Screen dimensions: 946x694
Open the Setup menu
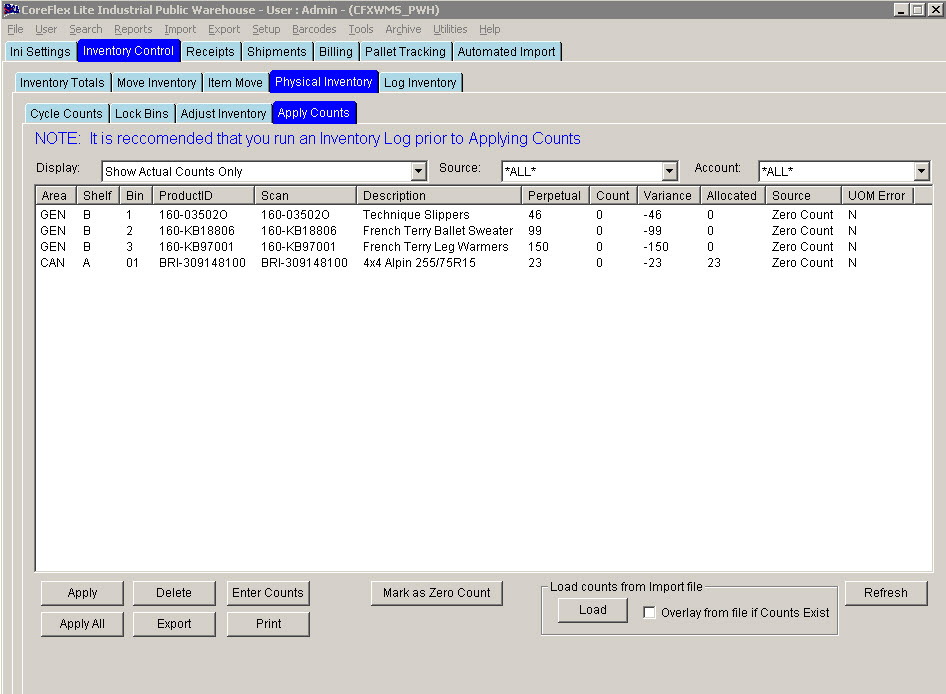tap(266, 29)
